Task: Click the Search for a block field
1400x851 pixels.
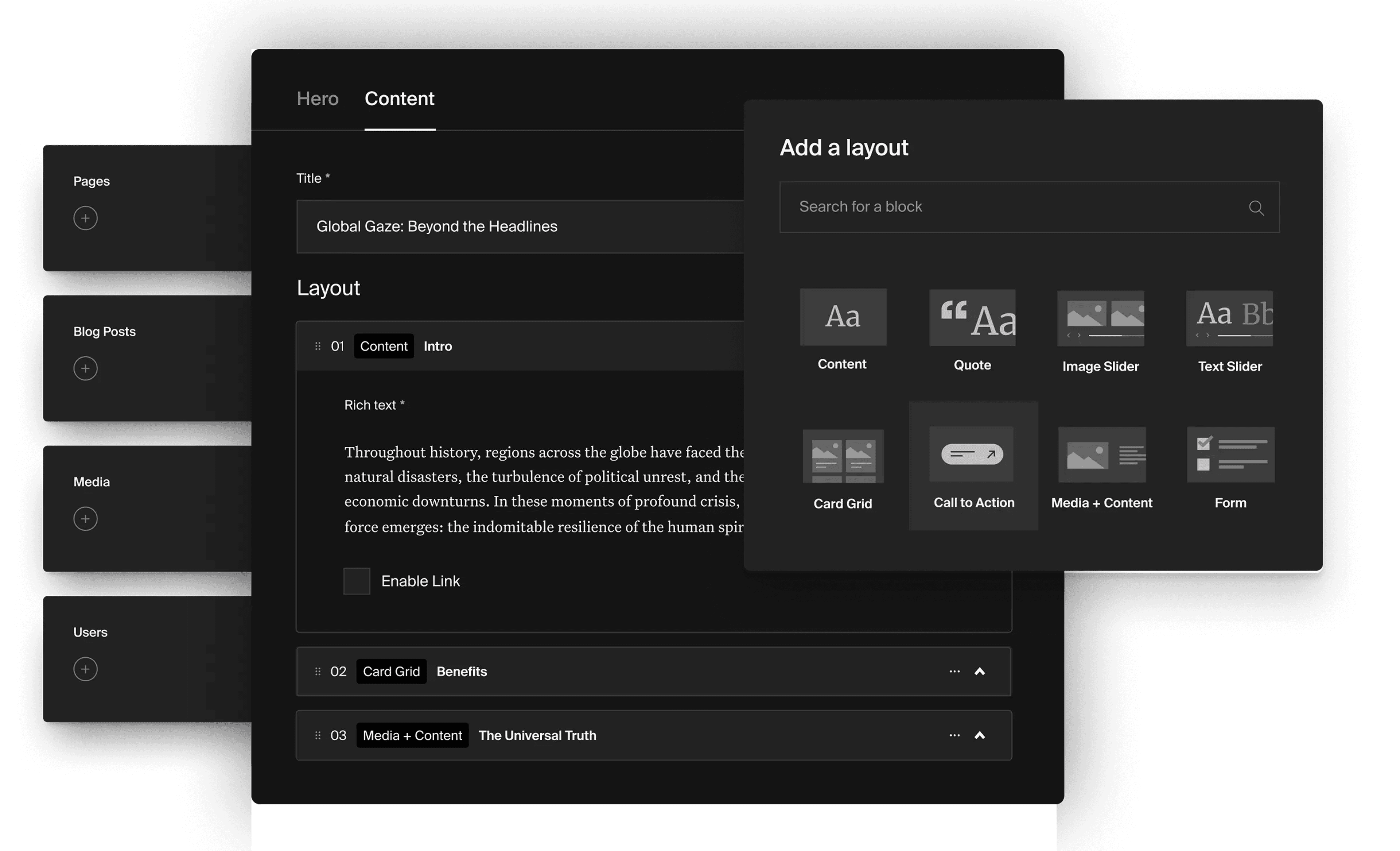Action: coord(966,207)
